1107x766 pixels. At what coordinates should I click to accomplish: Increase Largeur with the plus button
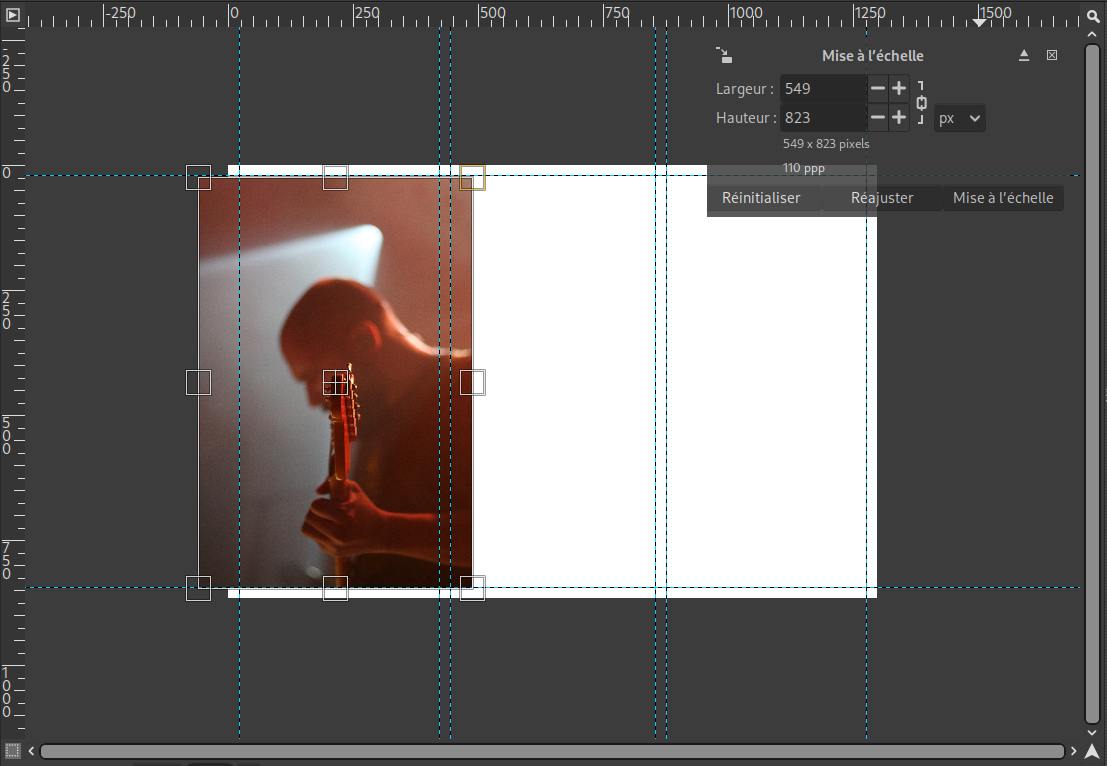coord(899,89)
